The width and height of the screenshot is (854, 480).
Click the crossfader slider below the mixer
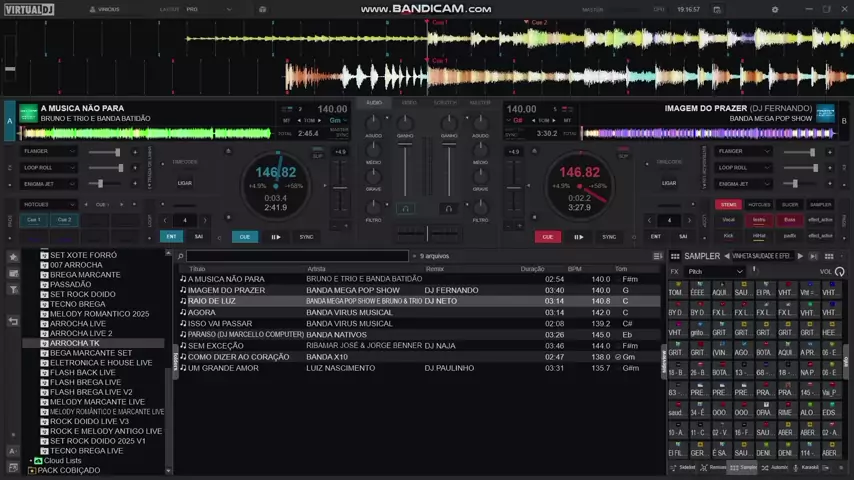(427, 234)
